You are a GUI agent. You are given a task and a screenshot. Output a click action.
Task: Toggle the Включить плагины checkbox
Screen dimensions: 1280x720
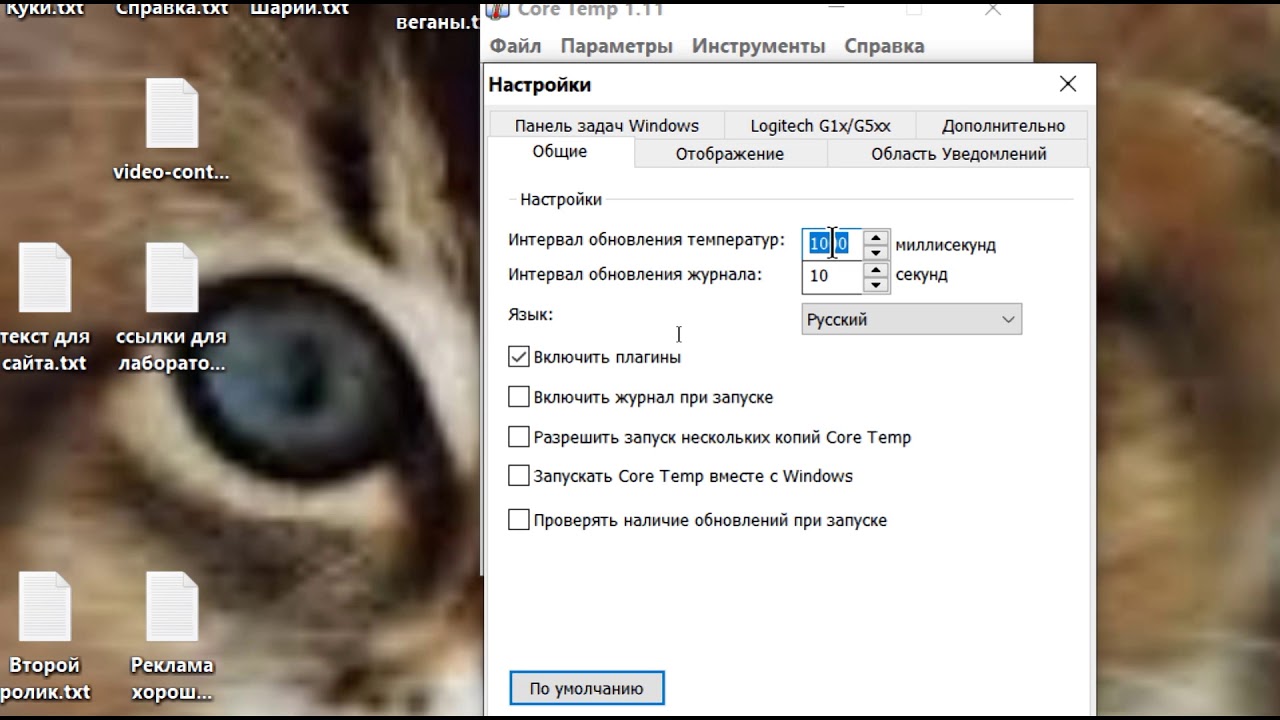coord(518,356)
